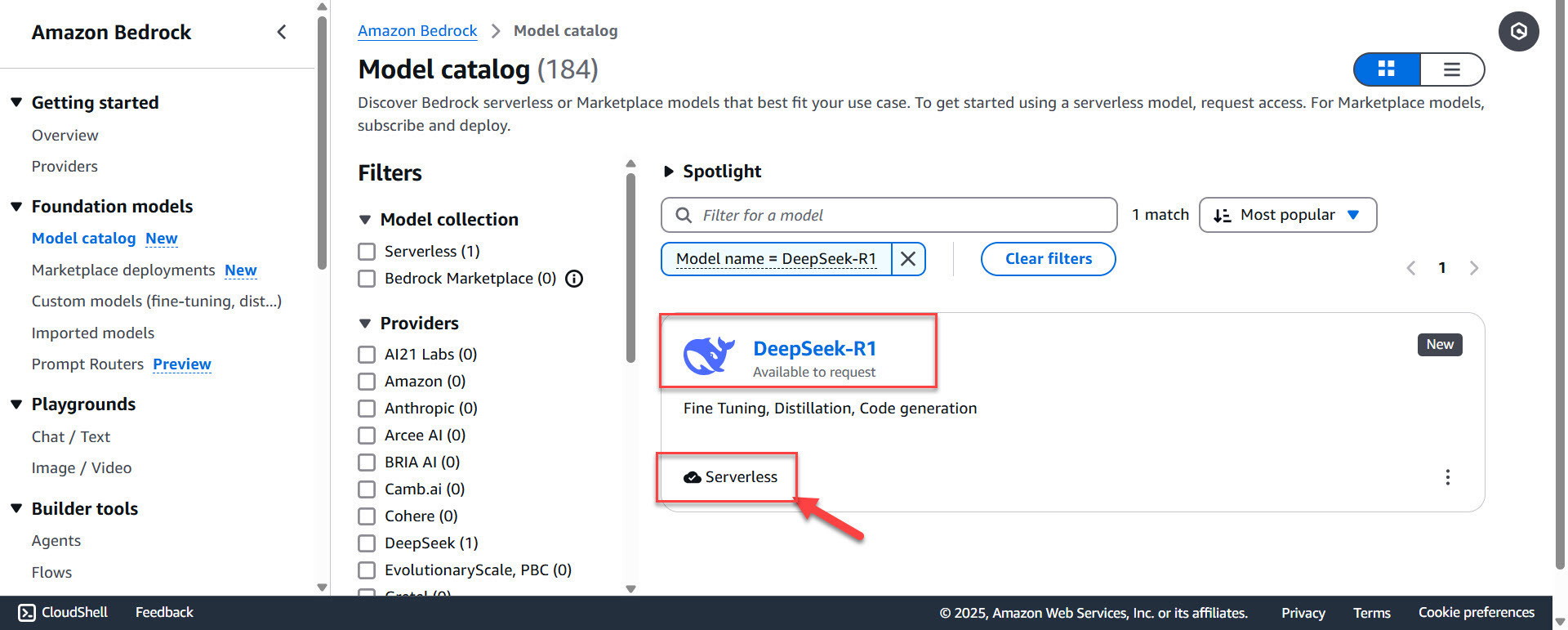Collapse the Amazon Bedrock sidebar panel
1568x630 pixels.
pos(282,32)
